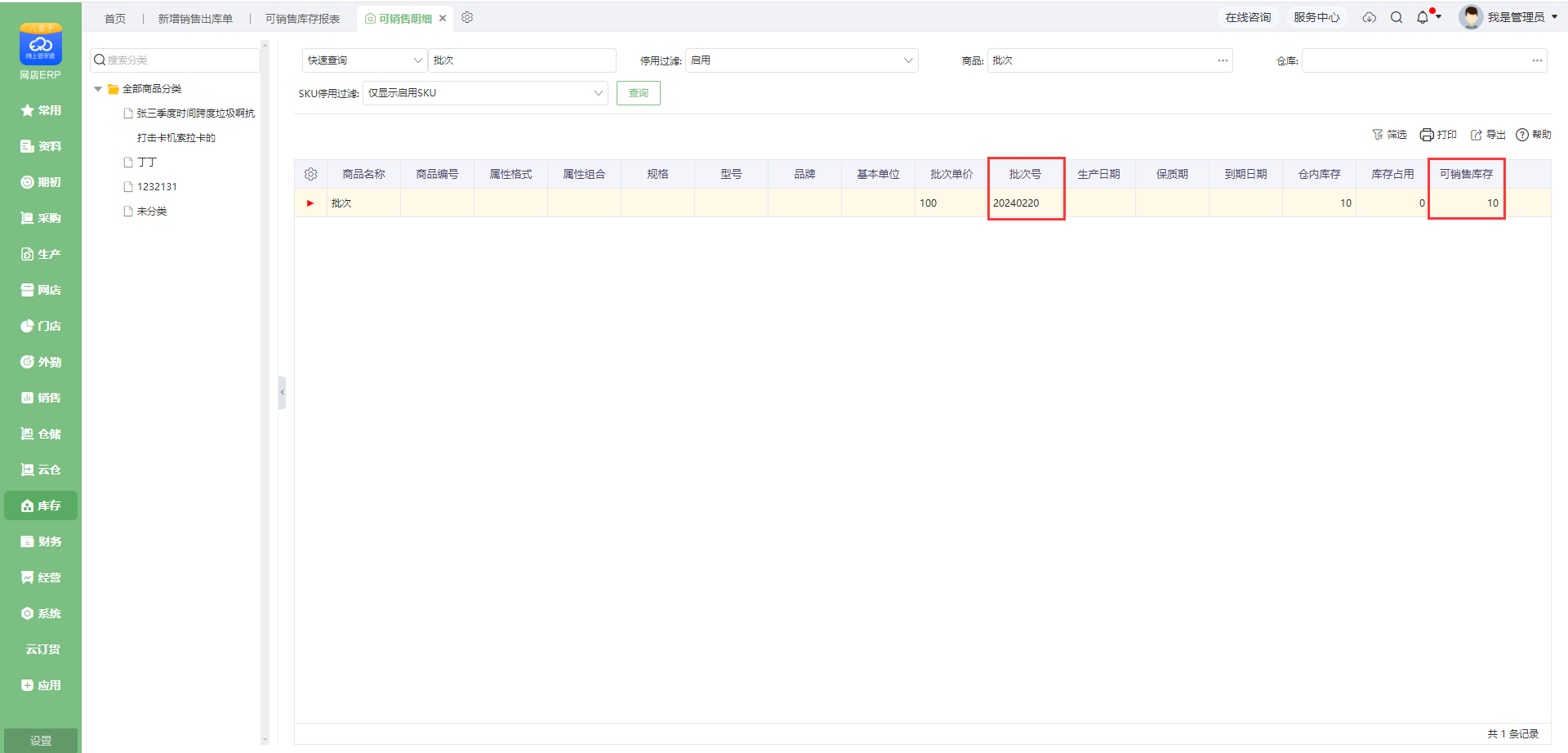Open the 系统 system module
The width and height of the screenshot is (1568, 753).
click(41, 613)
